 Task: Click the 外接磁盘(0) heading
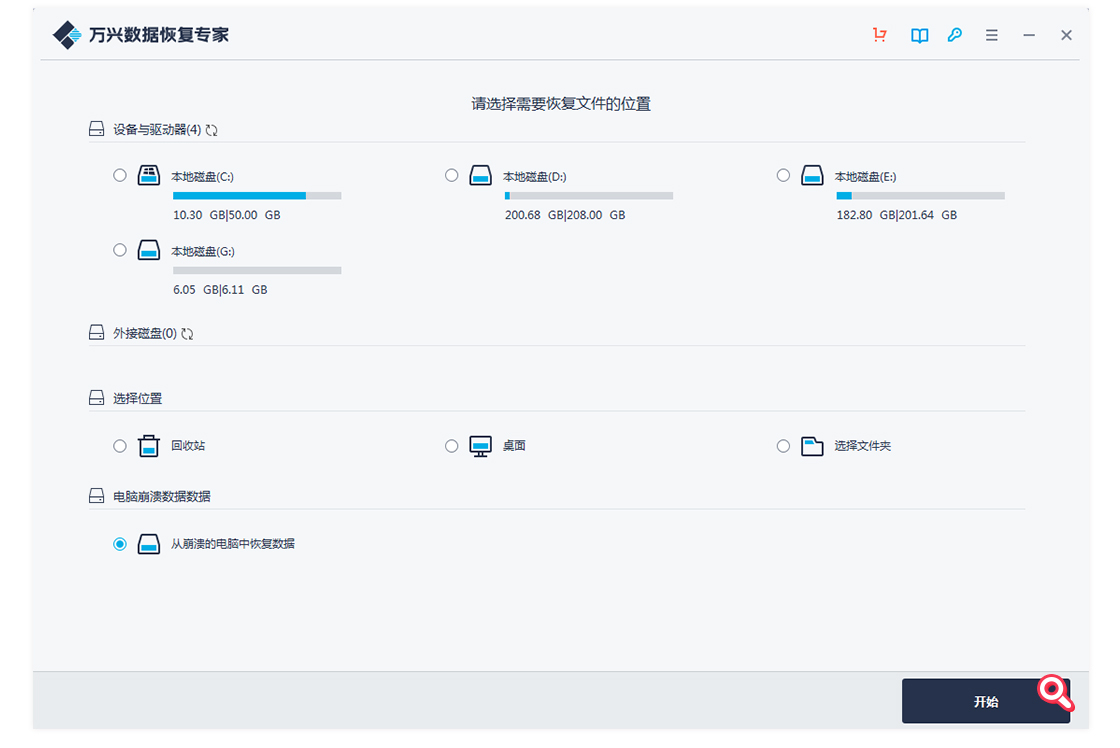click(x=145, y=333)
